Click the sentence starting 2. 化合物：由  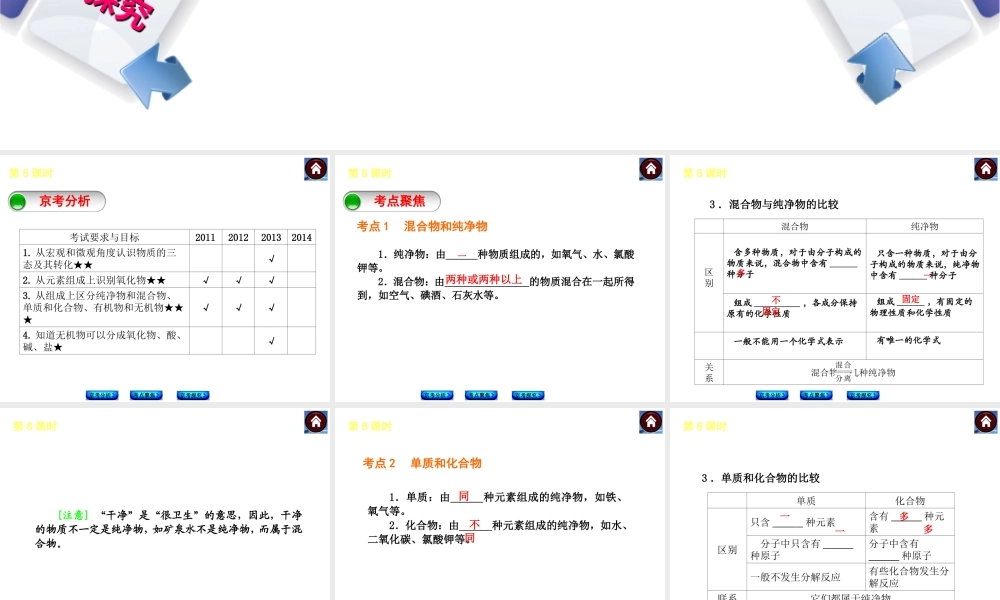[x=498, y=532]
